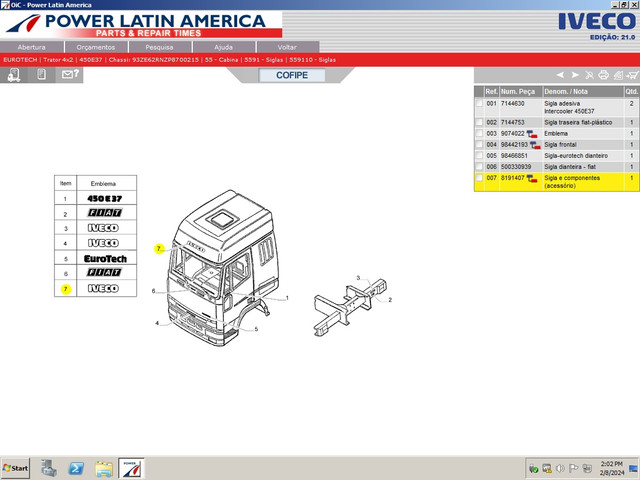
Task: Click the 450E37 emblem in item table
Action: 105,199
